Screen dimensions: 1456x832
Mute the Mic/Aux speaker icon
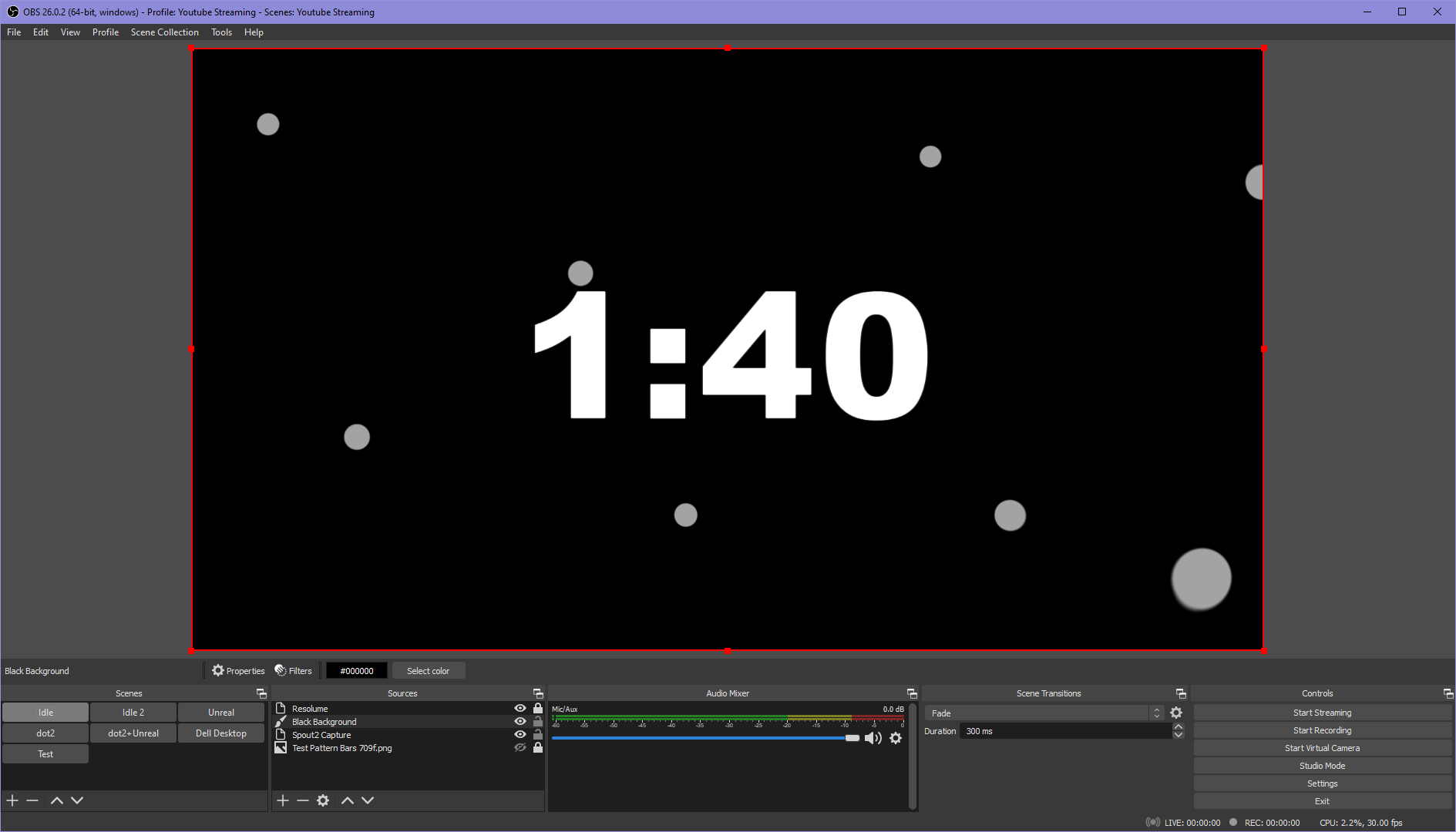click(874, 738)
